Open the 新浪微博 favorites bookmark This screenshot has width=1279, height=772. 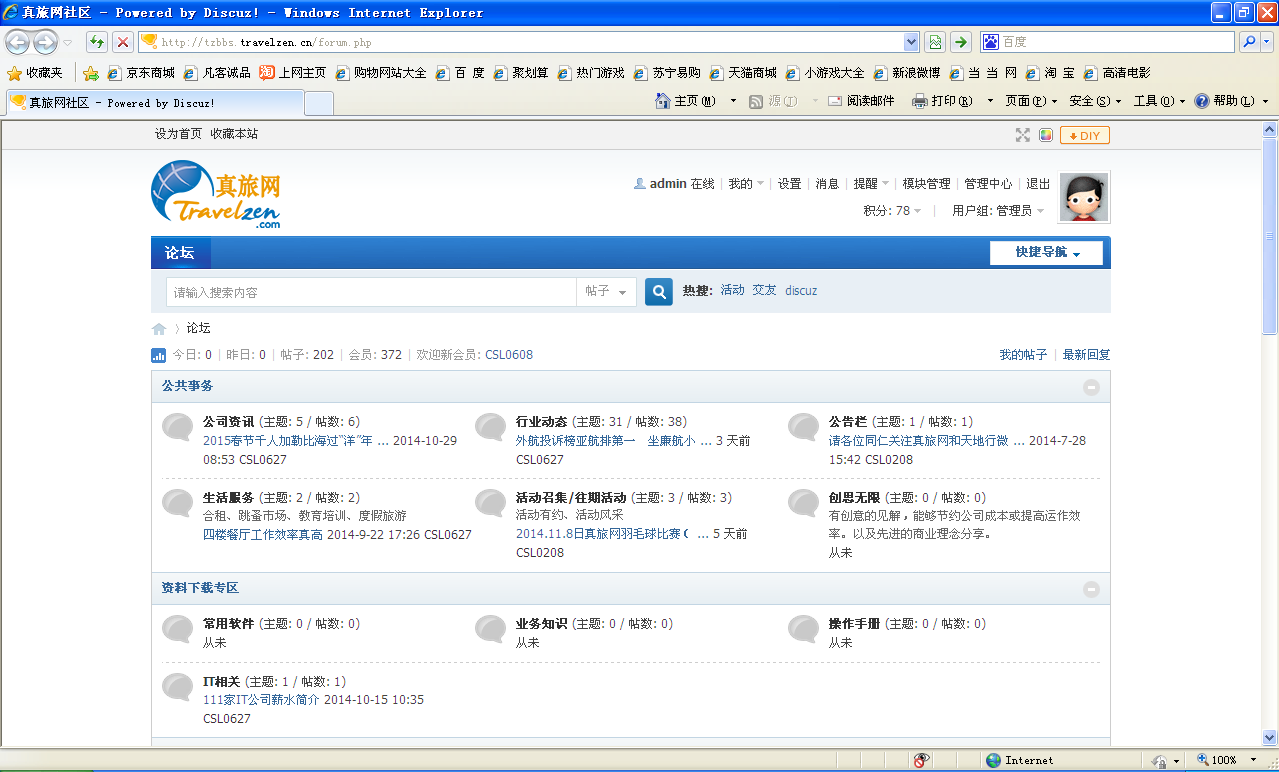pos(907,73)
